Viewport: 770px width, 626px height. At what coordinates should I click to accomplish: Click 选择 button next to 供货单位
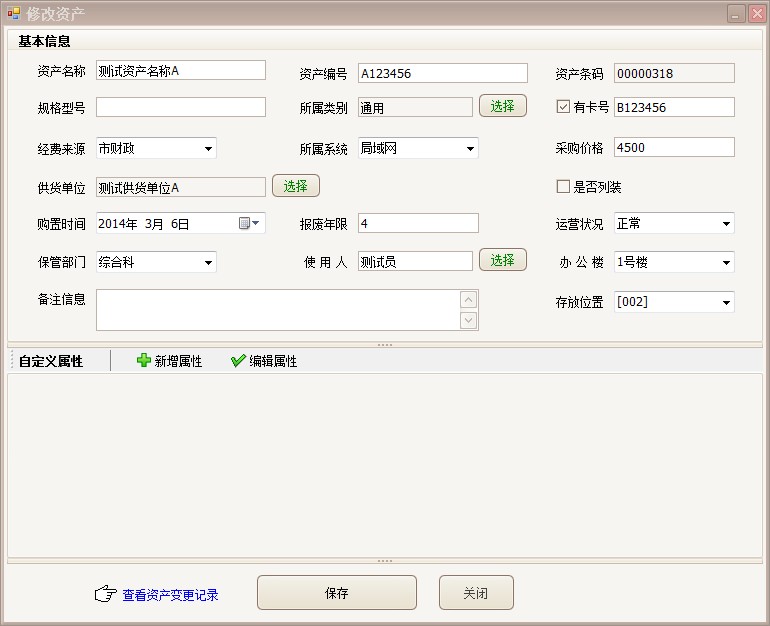[296, 186]
